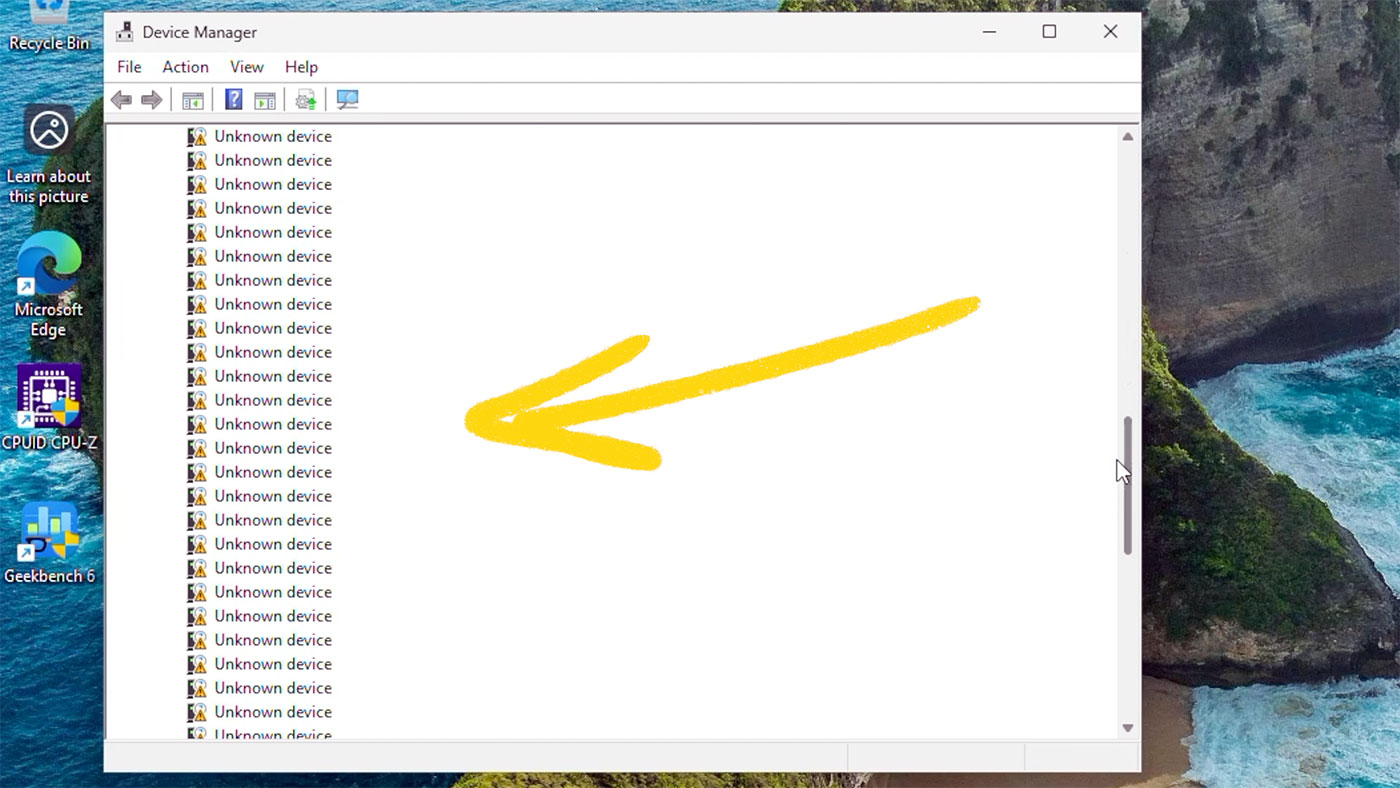Open the Help menu

click(301, 67)
